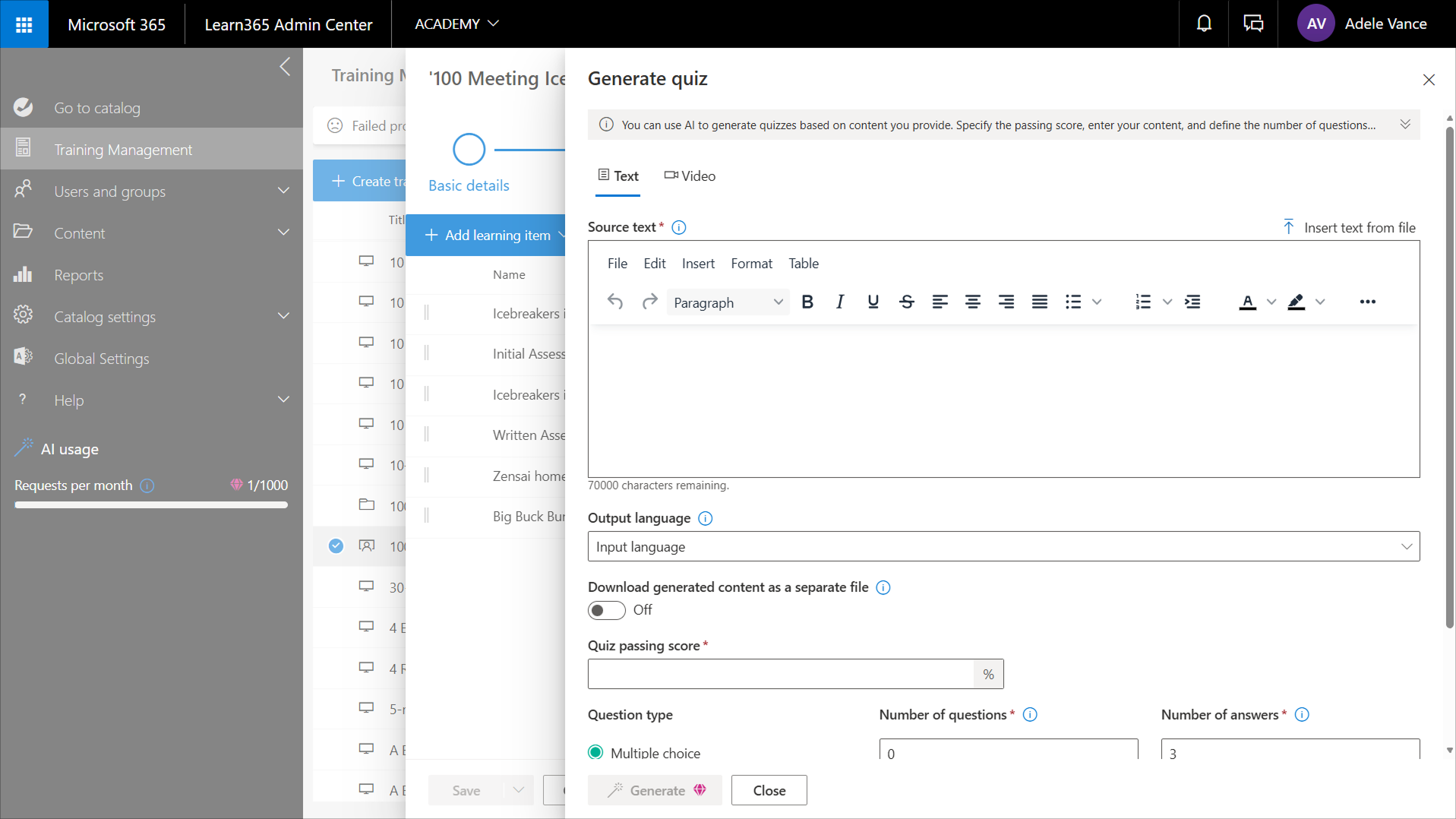Toggle download generated content switch
Viewport: 1456px width, 819px height.
point(606,610)
